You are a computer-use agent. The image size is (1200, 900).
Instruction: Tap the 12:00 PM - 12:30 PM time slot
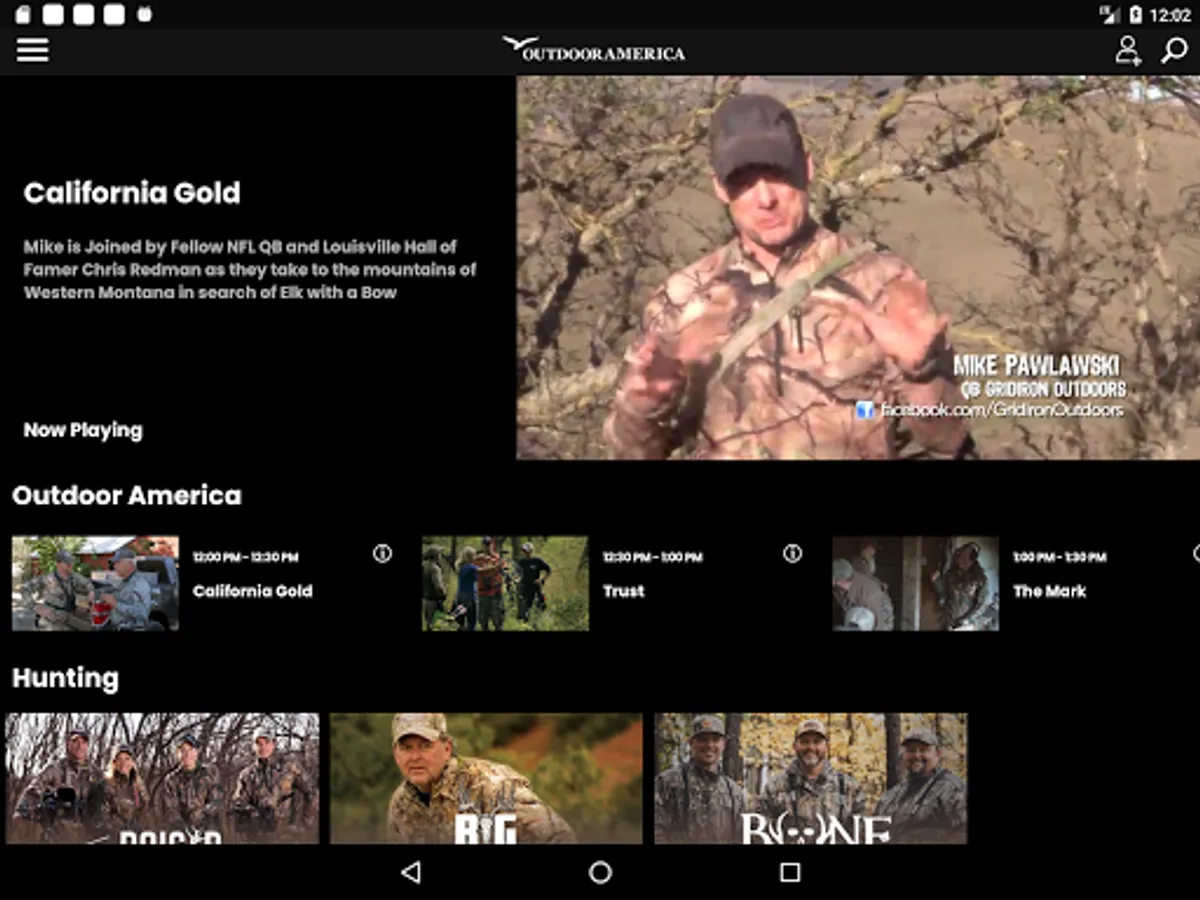(x=246, y=557)
